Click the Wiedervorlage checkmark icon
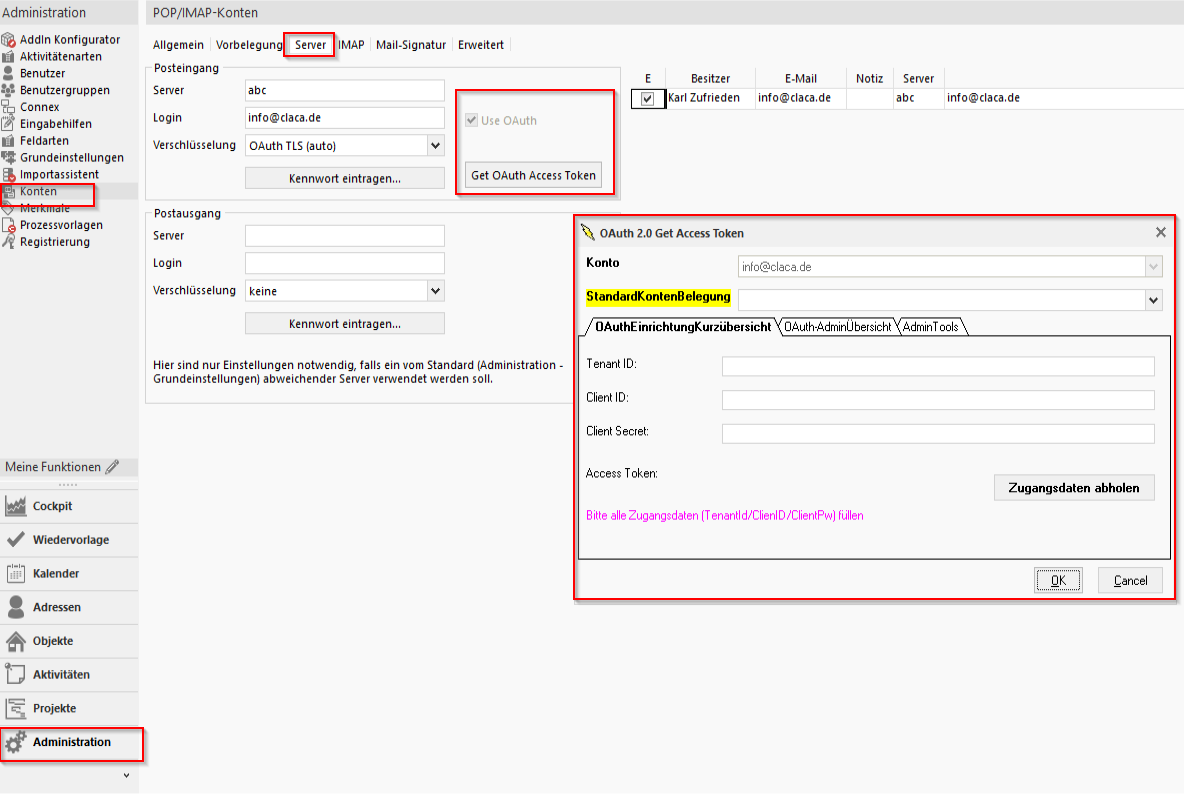Viewport: 1184px width, 795px height. coord(15,539)
